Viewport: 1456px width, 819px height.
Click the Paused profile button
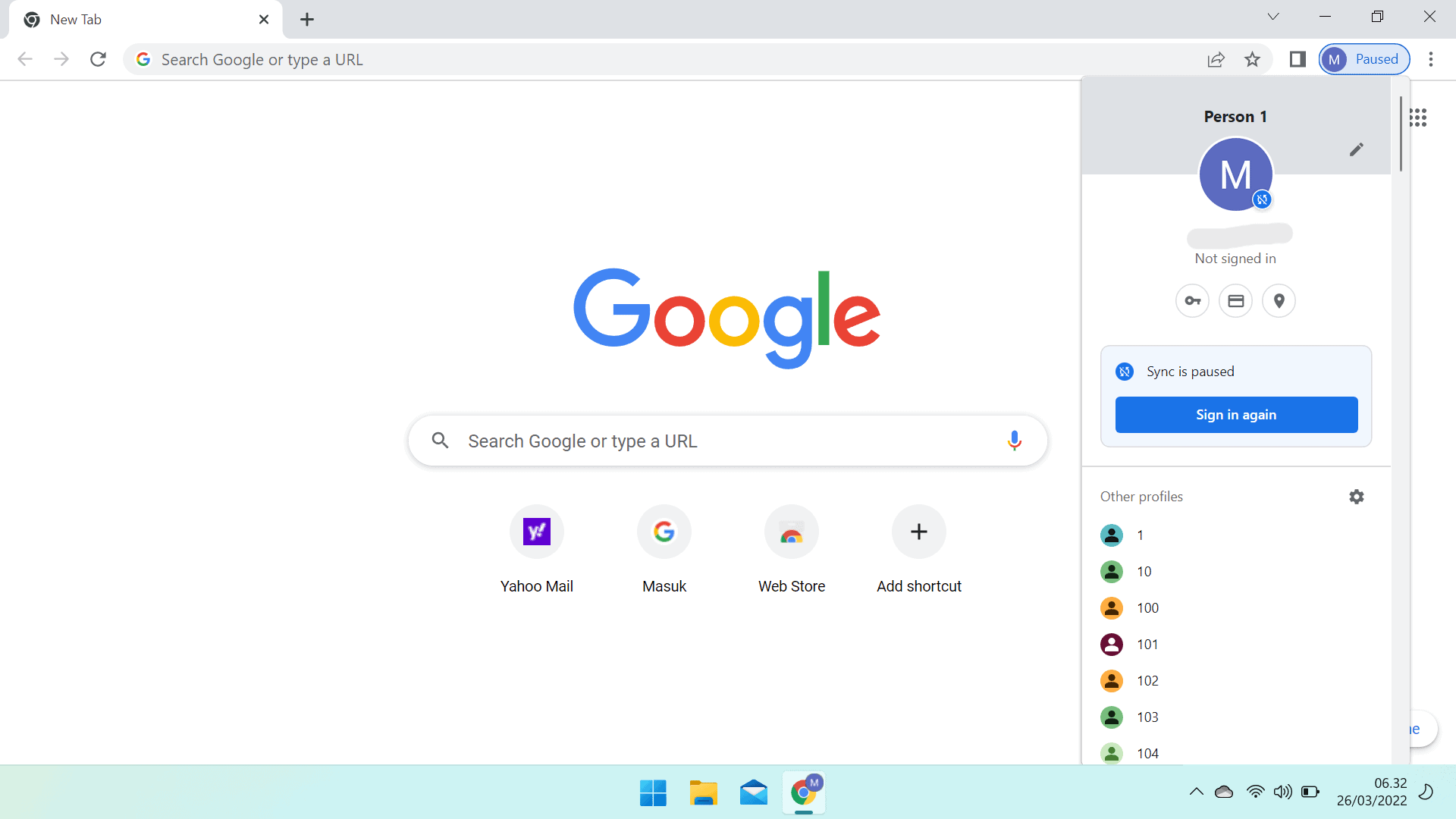(1364, 59)
